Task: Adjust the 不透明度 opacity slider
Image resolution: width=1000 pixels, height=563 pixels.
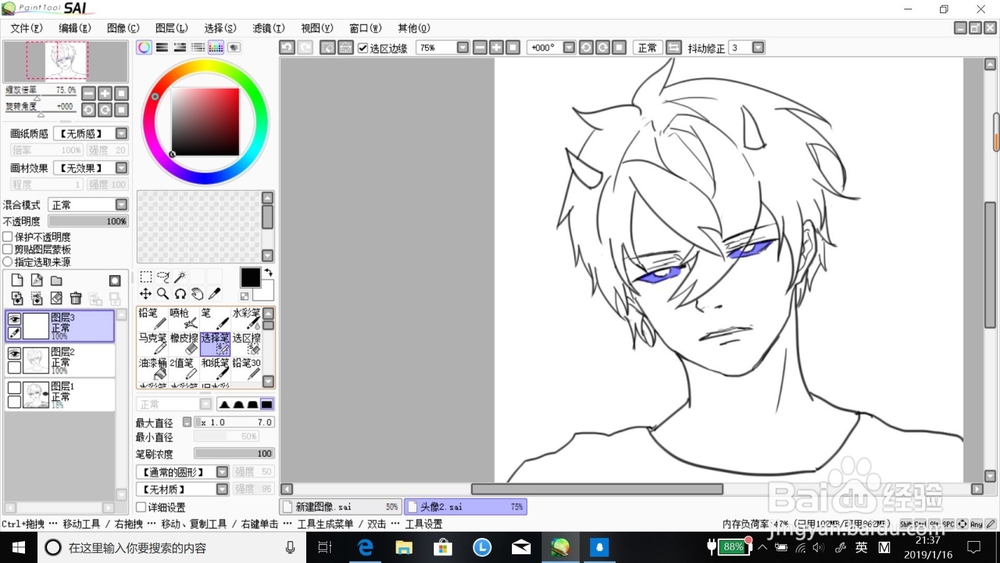Action: (x=88, y=221)
